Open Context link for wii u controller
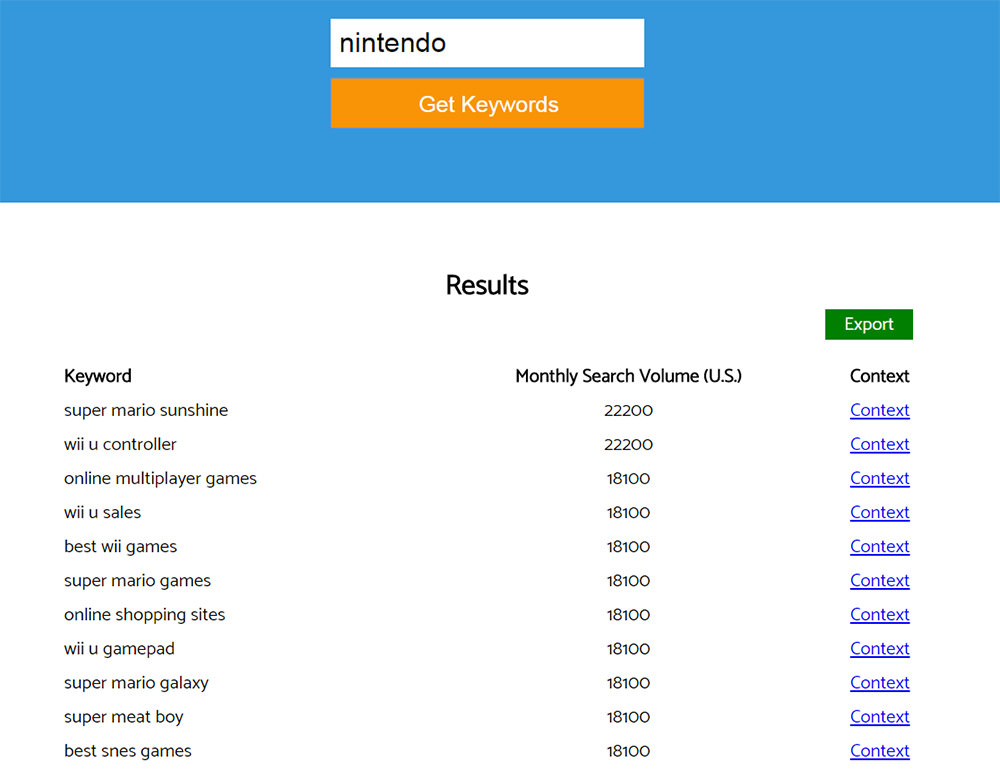 click(879, 444)
